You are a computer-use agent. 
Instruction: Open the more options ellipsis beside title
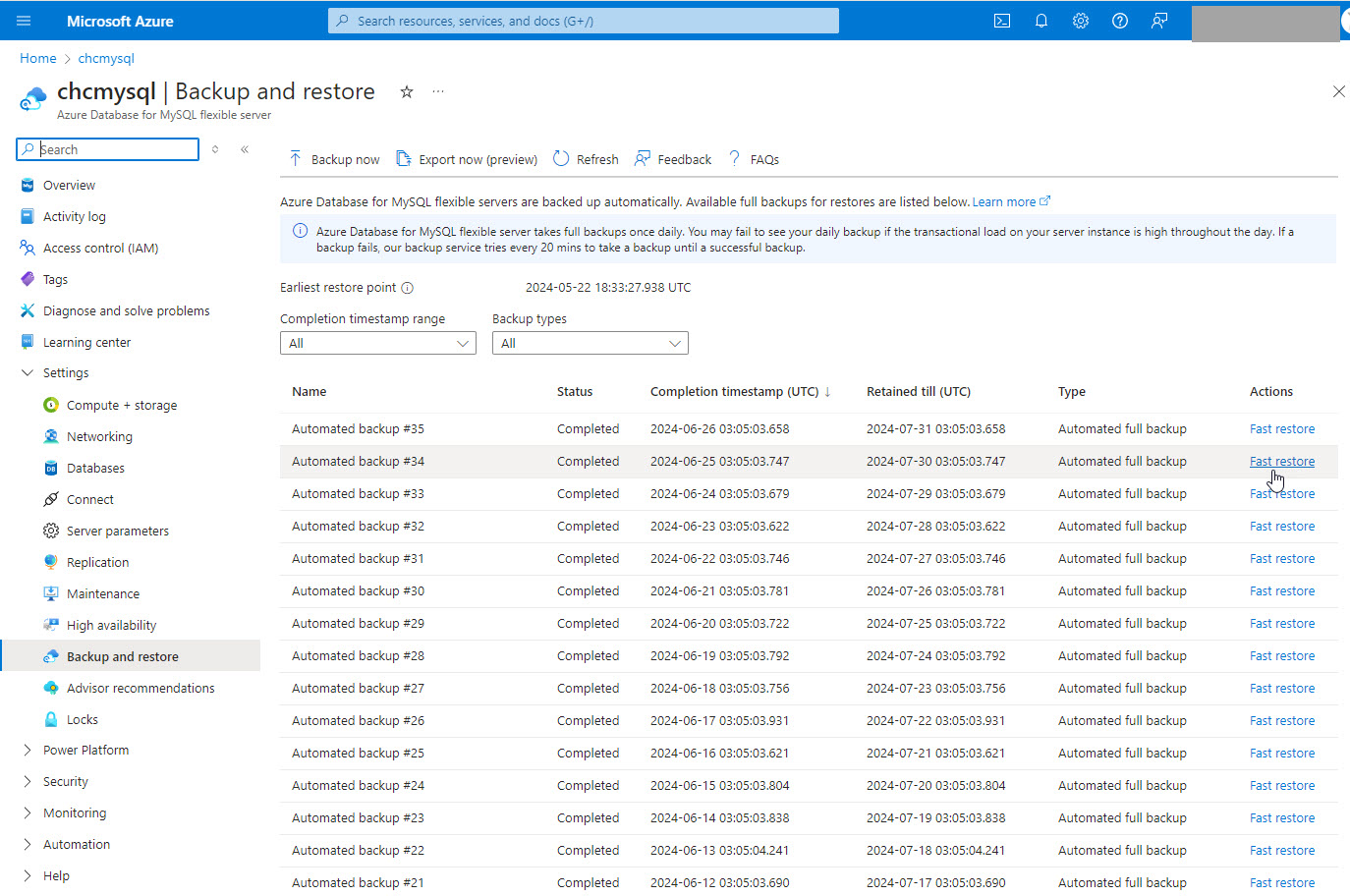(438, 91)
